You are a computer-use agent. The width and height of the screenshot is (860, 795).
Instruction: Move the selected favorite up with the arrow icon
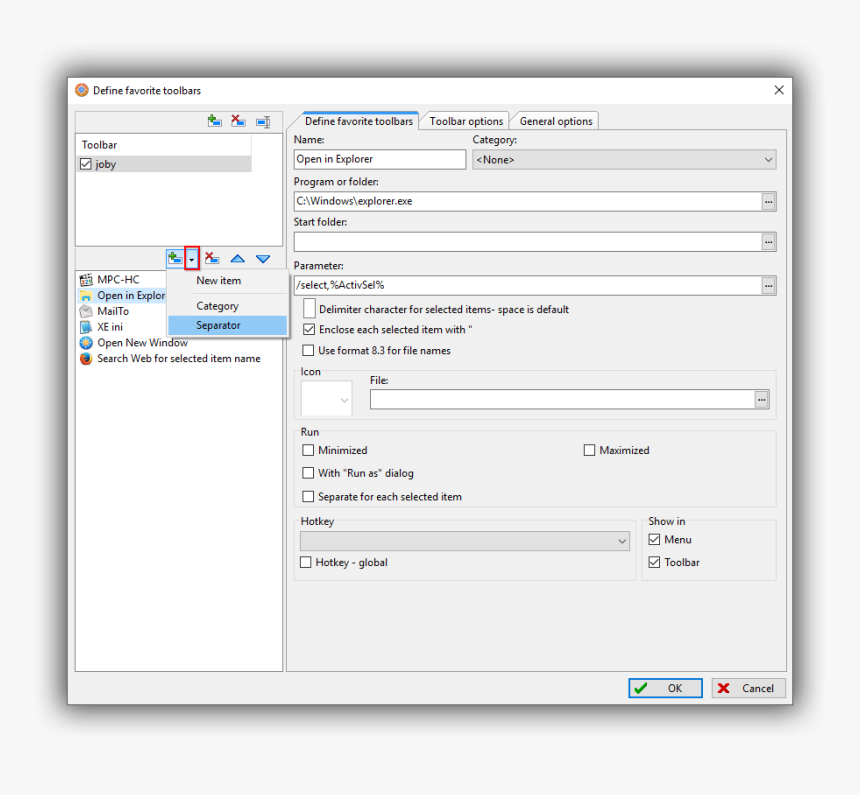[x=237, y=258]
